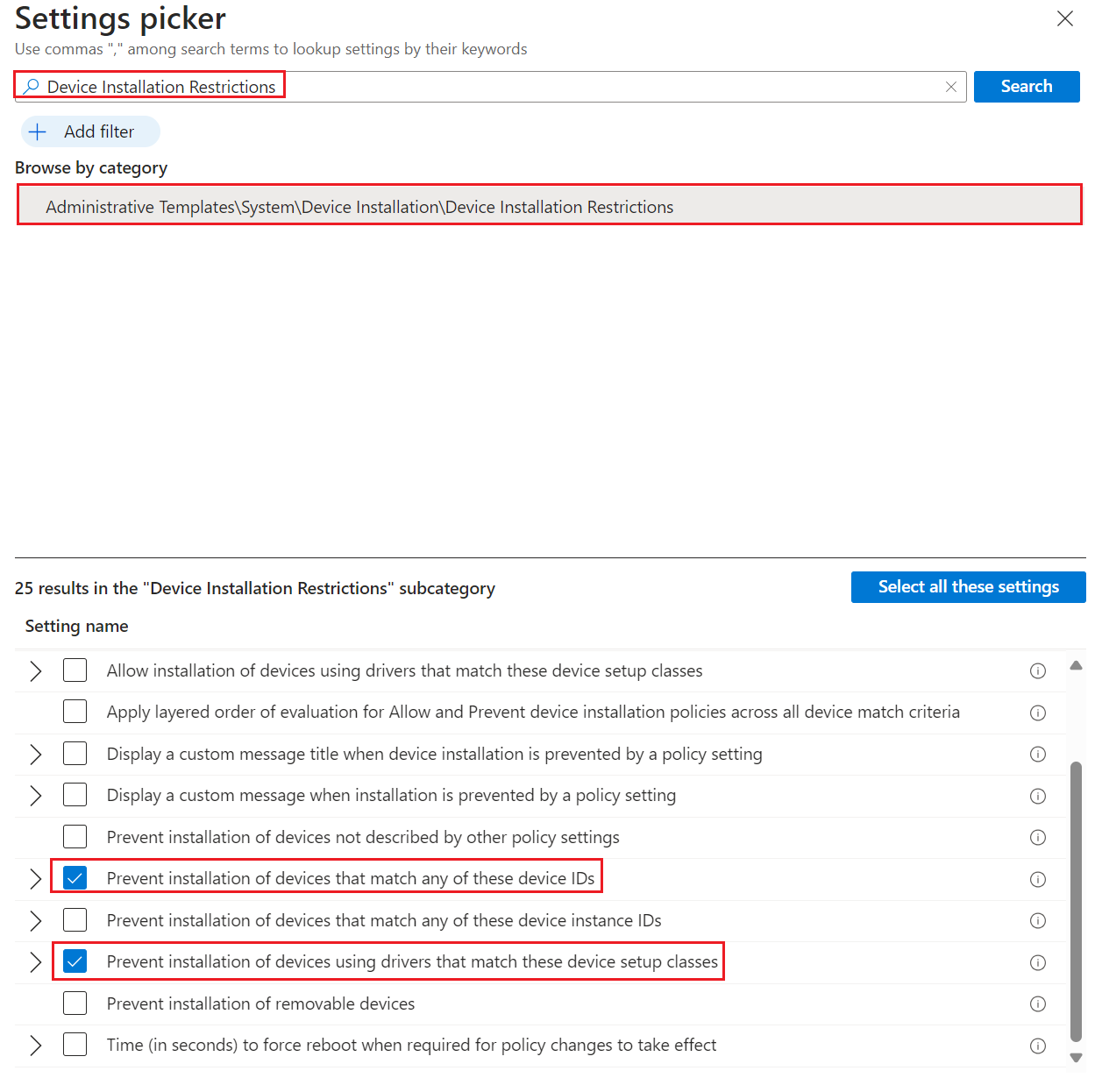Check Allow installation using drivers setup classes
This screenshot has height=1092, width=1102.
click(x=75, y=670)
